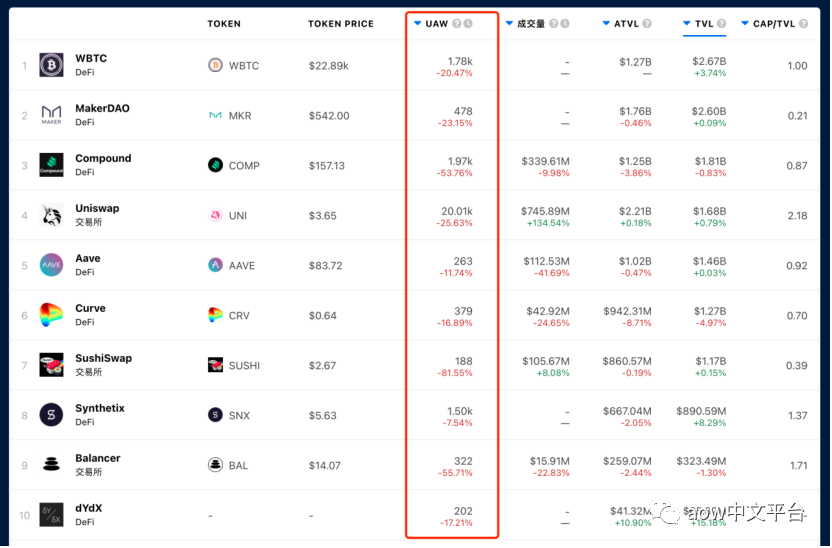Screen dimensions: 832x548
Task: Open the CAP/TVL help question-mark icon
Action: (803, 23)
